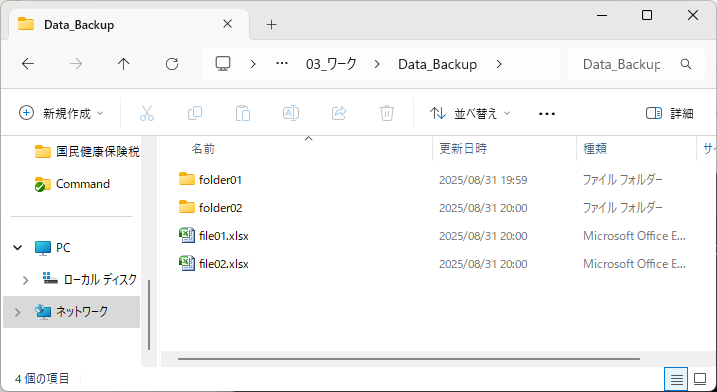This screenshot has height=392, width=717.
Task: Switch to details list view layout
Action: tap(677, 379)
